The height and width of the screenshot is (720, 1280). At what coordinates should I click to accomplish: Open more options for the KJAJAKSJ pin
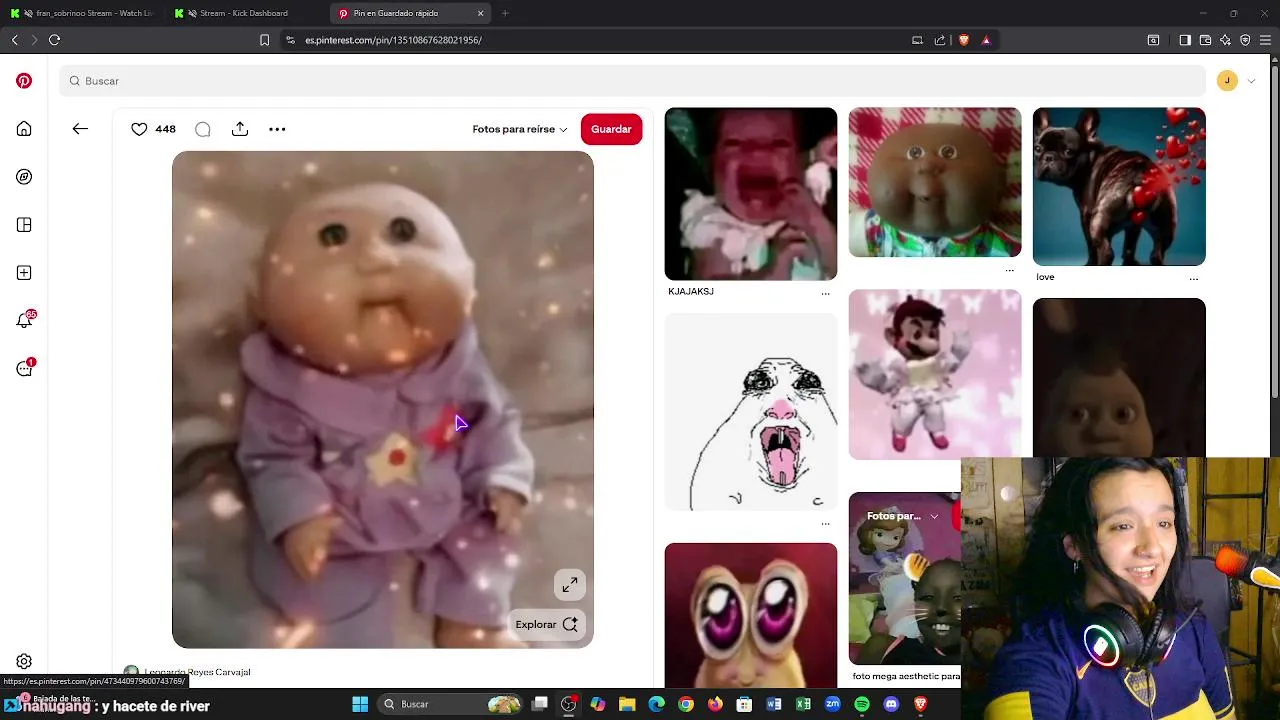[x=825, y=293]
